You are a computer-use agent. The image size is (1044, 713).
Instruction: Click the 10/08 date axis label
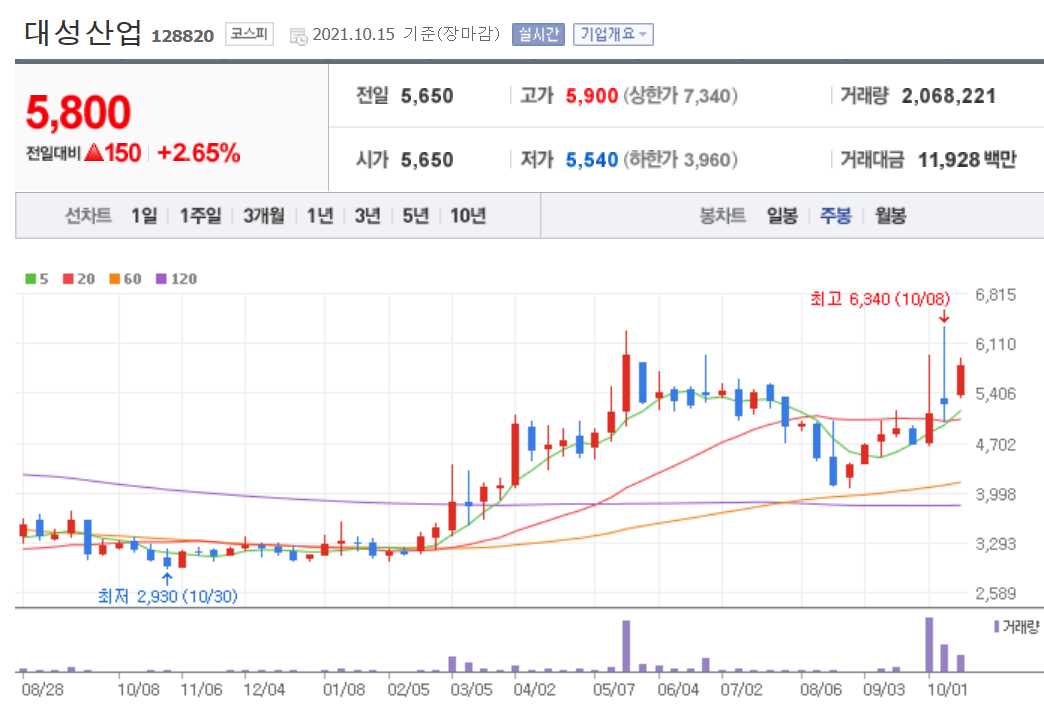(138, 690)
